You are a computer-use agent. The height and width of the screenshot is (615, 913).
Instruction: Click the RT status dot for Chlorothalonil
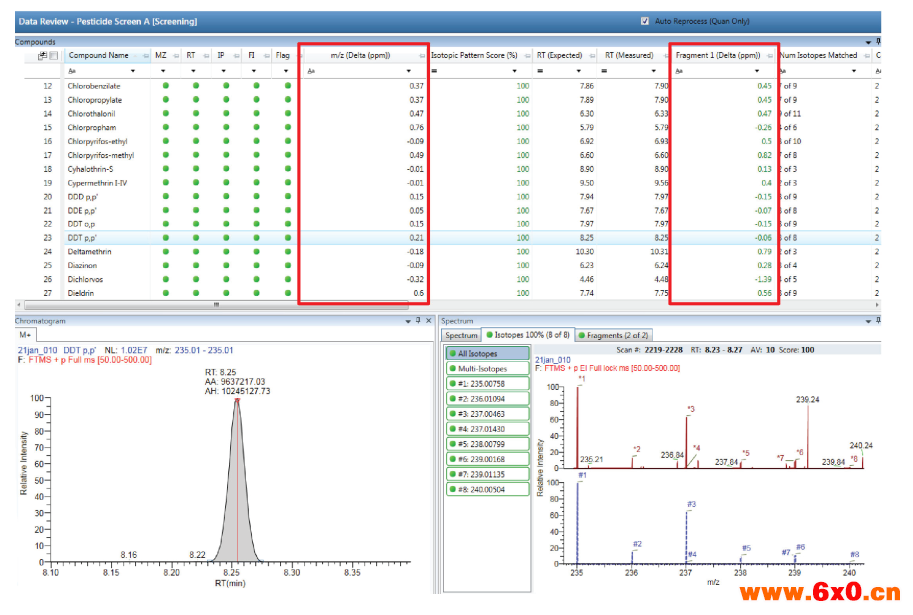196,114
